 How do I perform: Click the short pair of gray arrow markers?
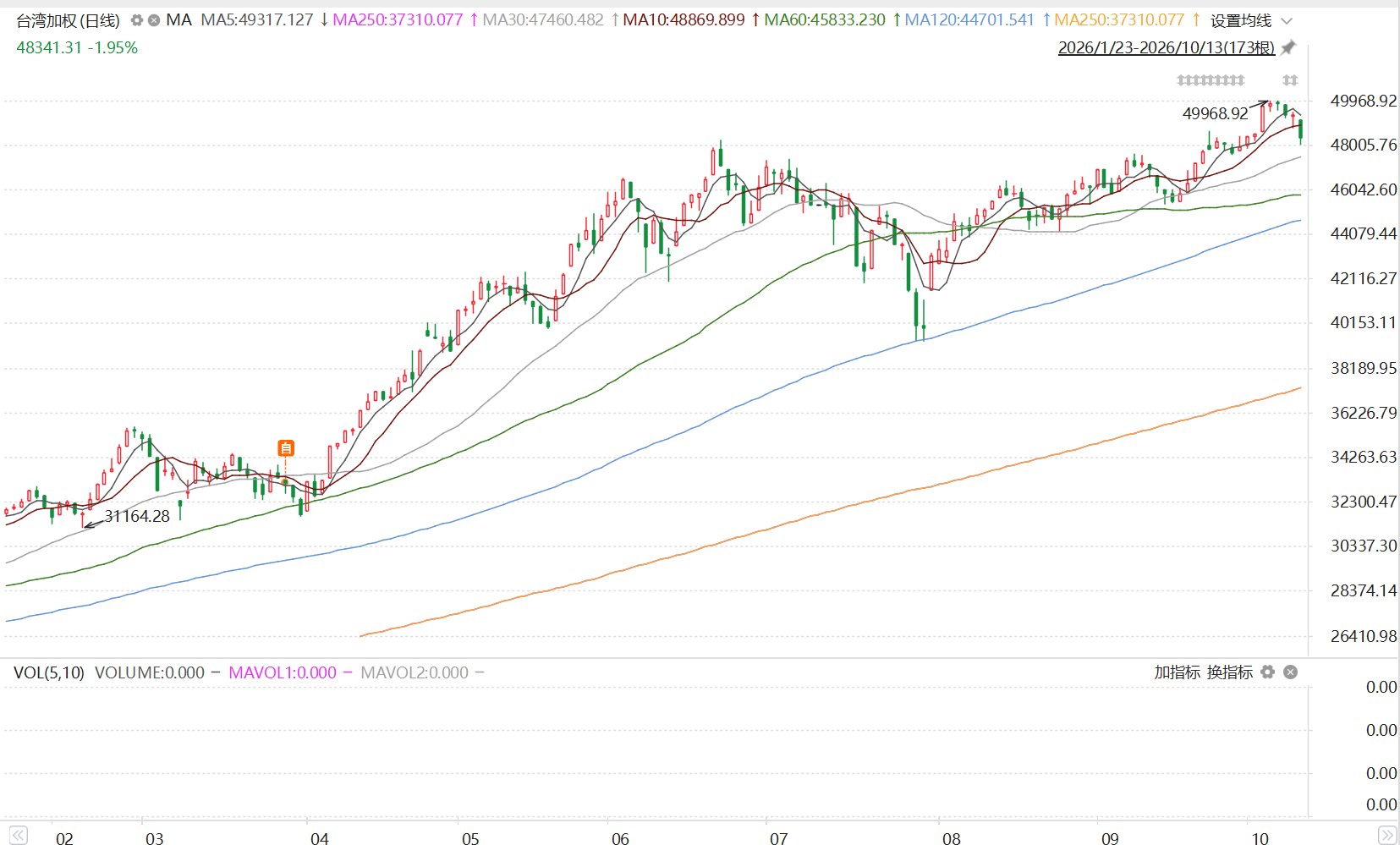[1290, 80]
